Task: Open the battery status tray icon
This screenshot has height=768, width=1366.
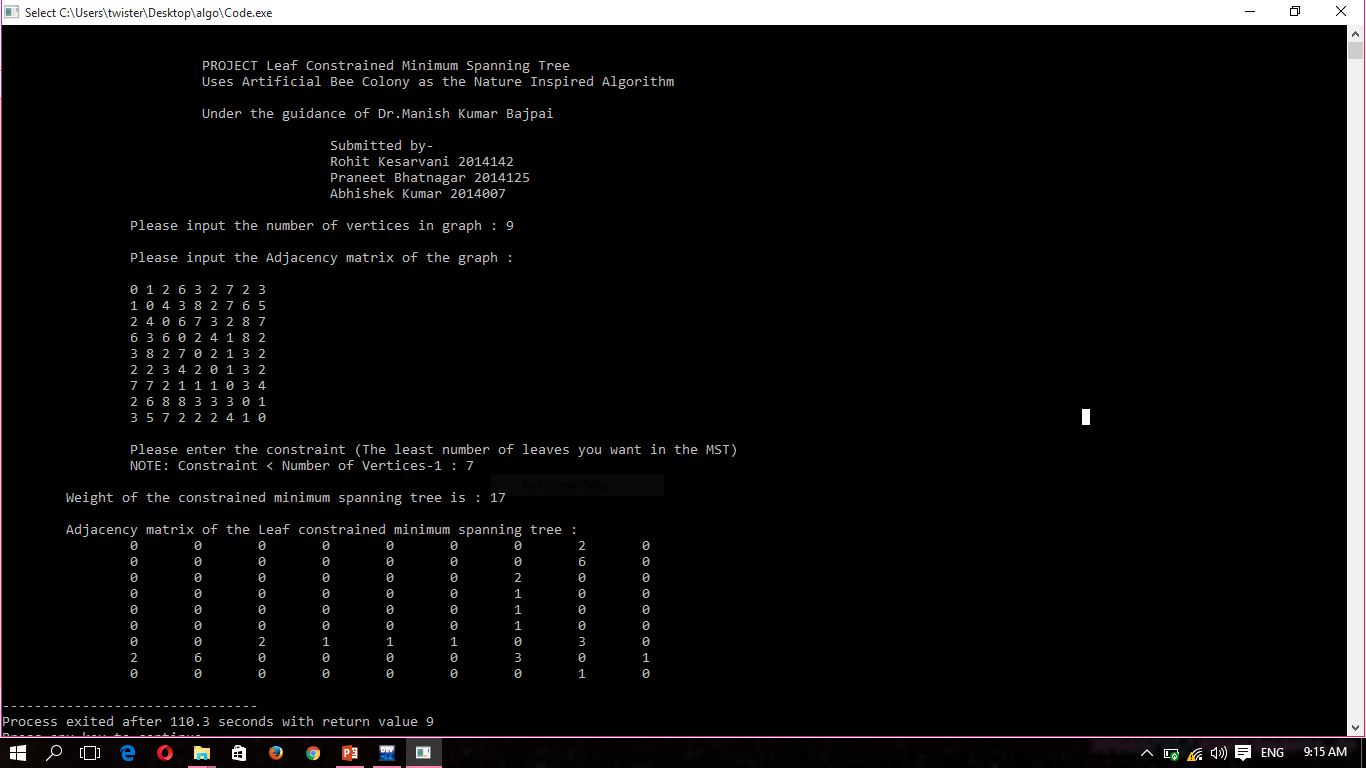Action: coord(1171,753)
